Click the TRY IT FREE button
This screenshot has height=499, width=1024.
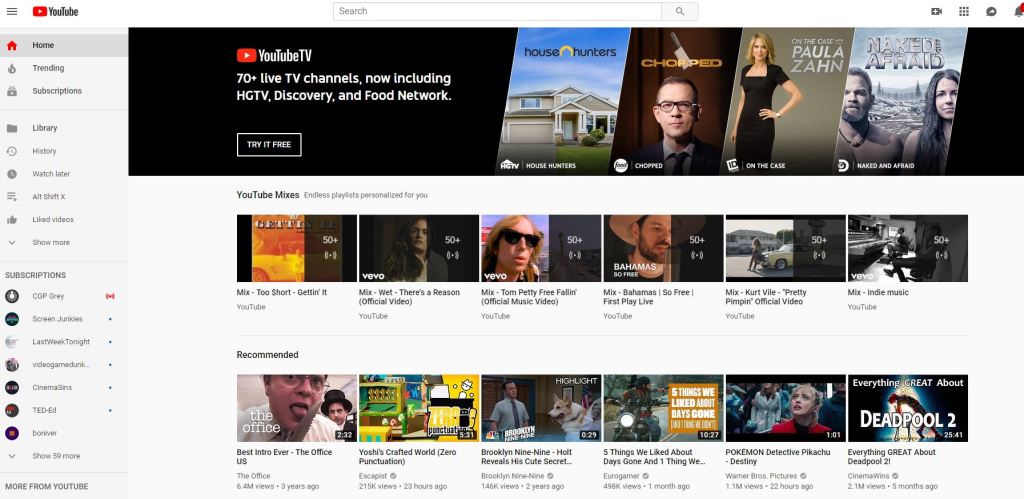tap(269, 145)
